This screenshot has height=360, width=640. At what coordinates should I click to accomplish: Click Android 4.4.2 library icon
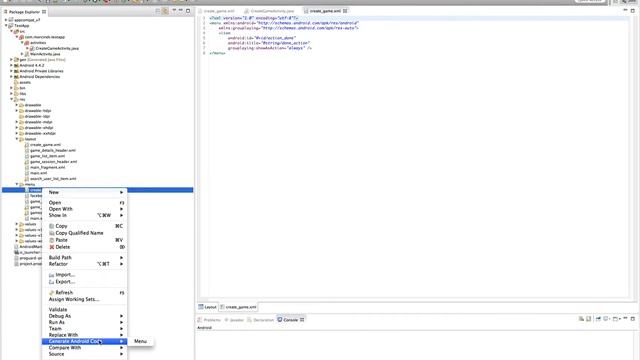16,65
